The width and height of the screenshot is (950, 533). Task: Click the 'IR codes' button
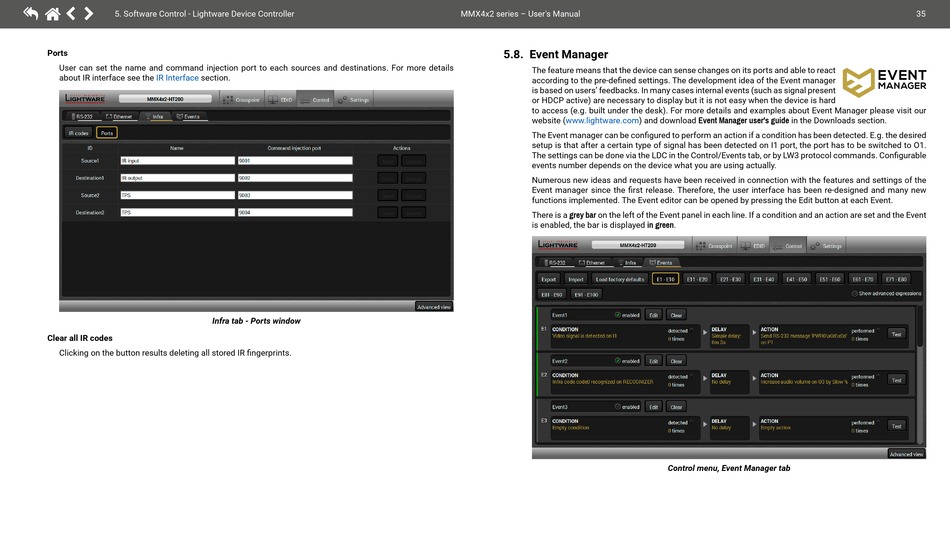(x=78, y=133)
